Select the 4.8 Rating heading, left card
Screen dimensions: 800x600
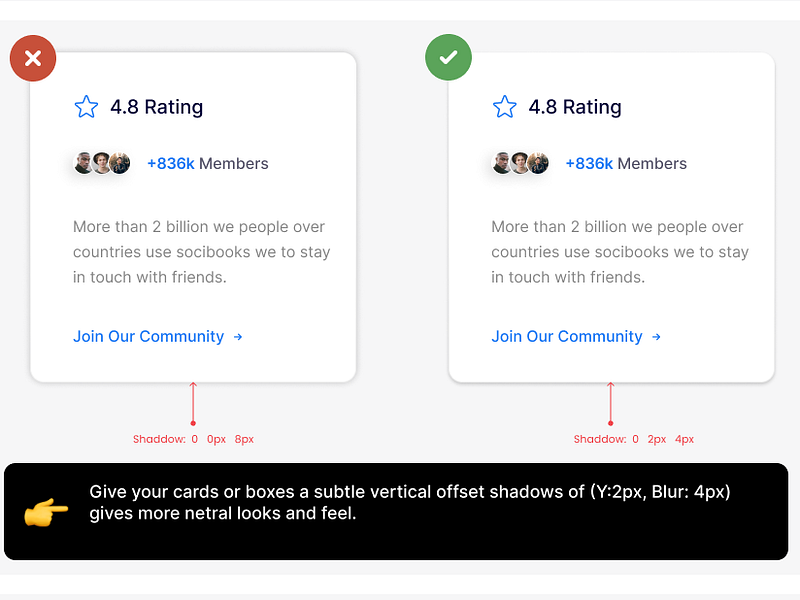156,107
